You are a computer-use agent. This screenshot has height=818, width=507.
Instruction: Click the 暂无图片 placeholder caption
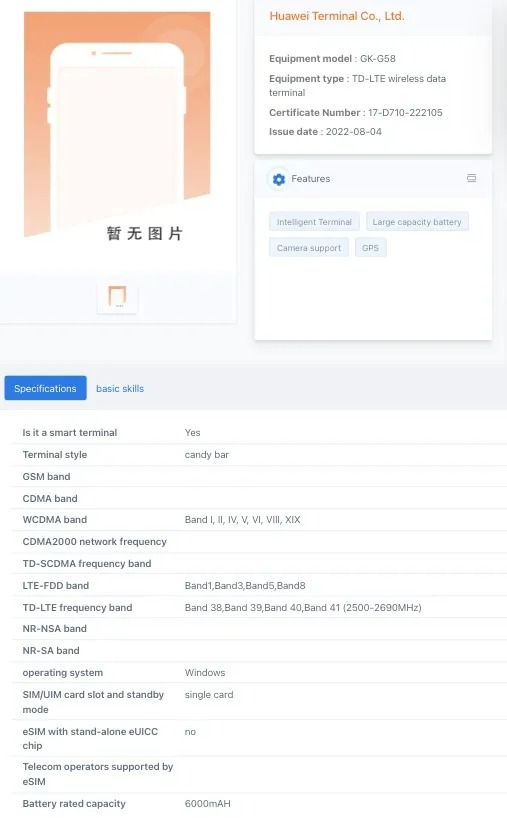click(x=144, y=233)
